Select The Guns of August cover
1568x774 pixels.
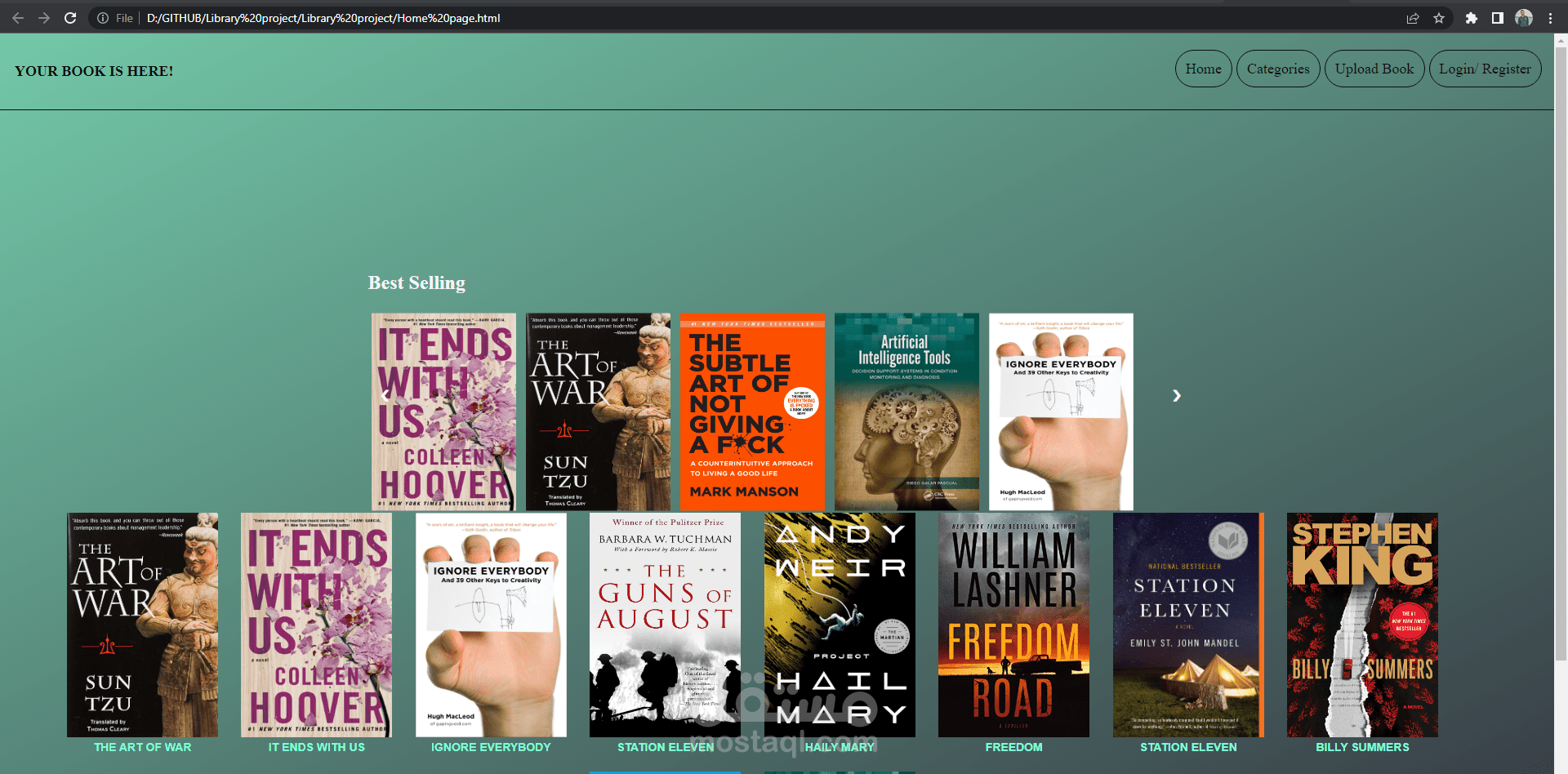click(664, 625)
